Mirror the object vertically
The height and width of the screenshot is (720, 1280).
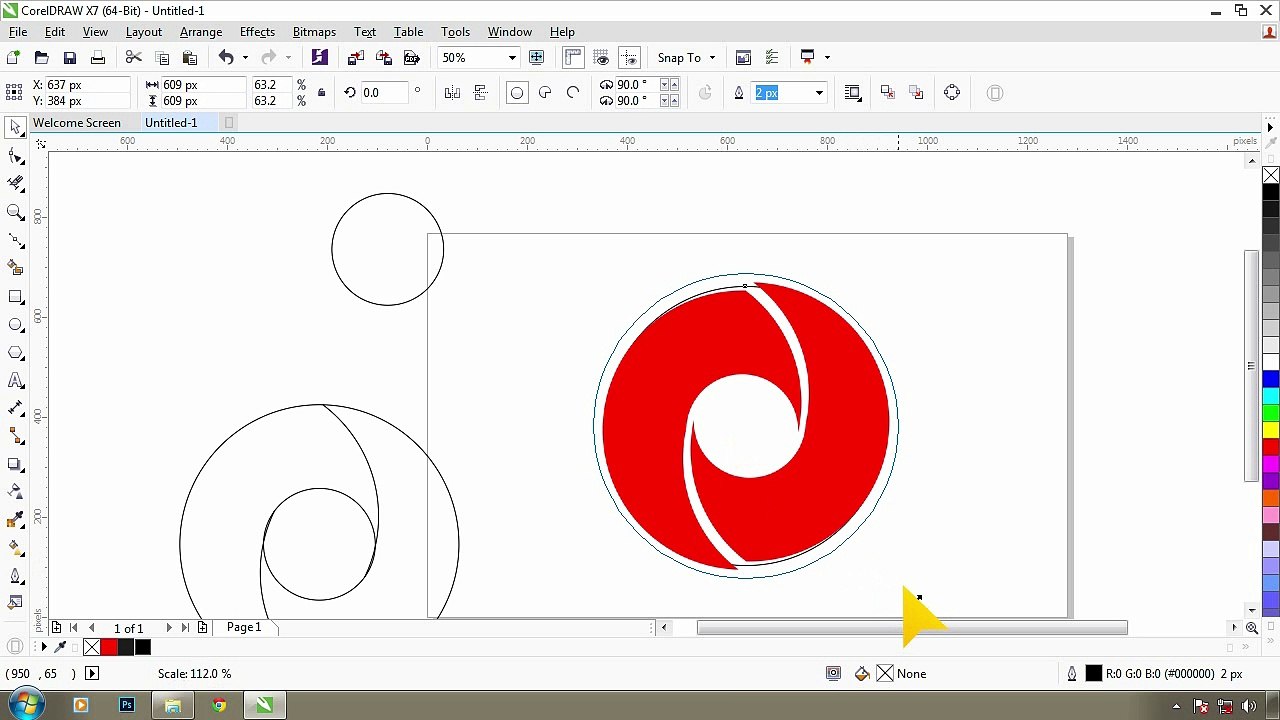click(480, 93)
